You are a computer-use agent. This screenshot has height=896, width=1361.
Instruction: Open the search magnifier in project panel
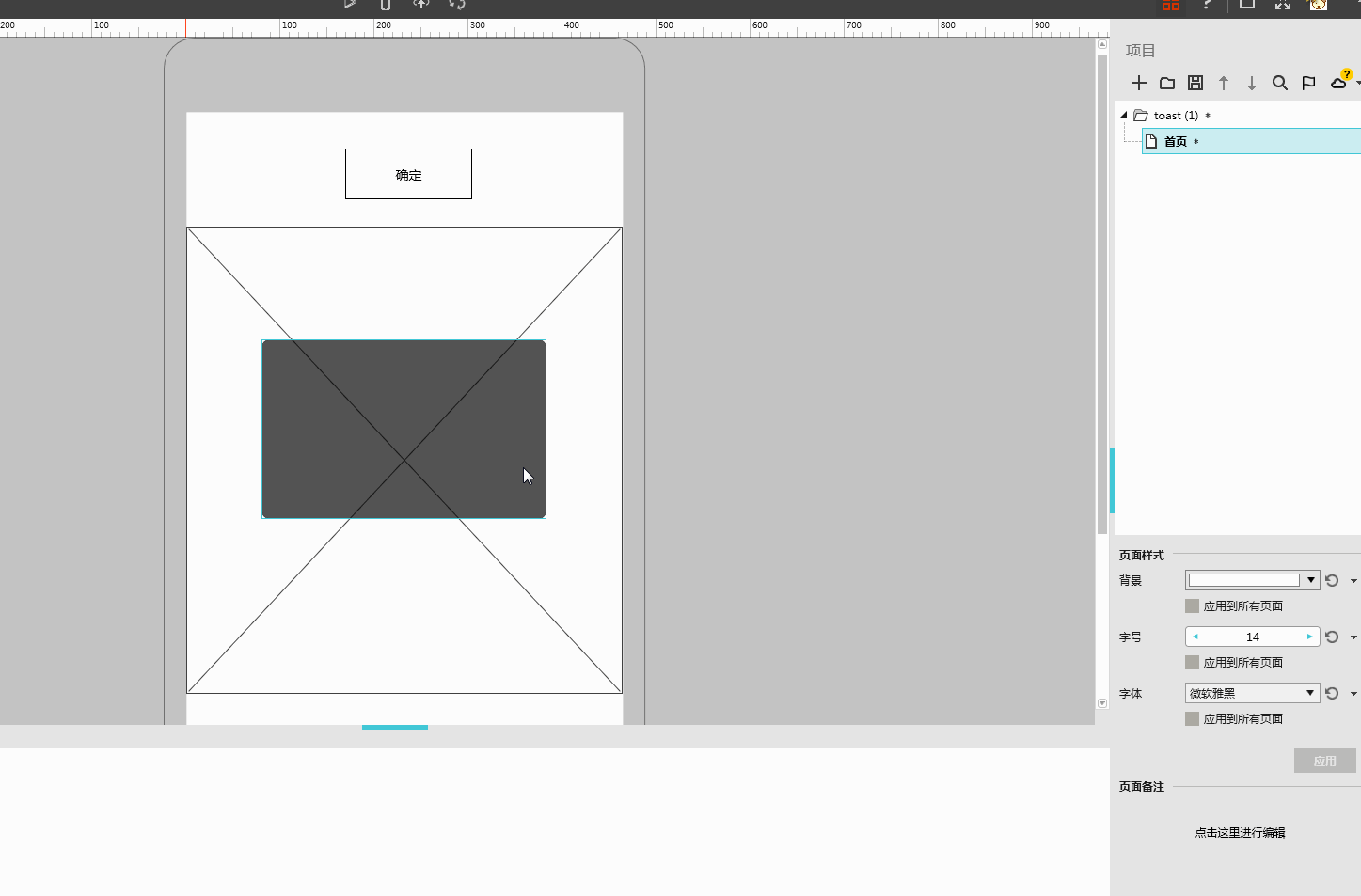1280,83
